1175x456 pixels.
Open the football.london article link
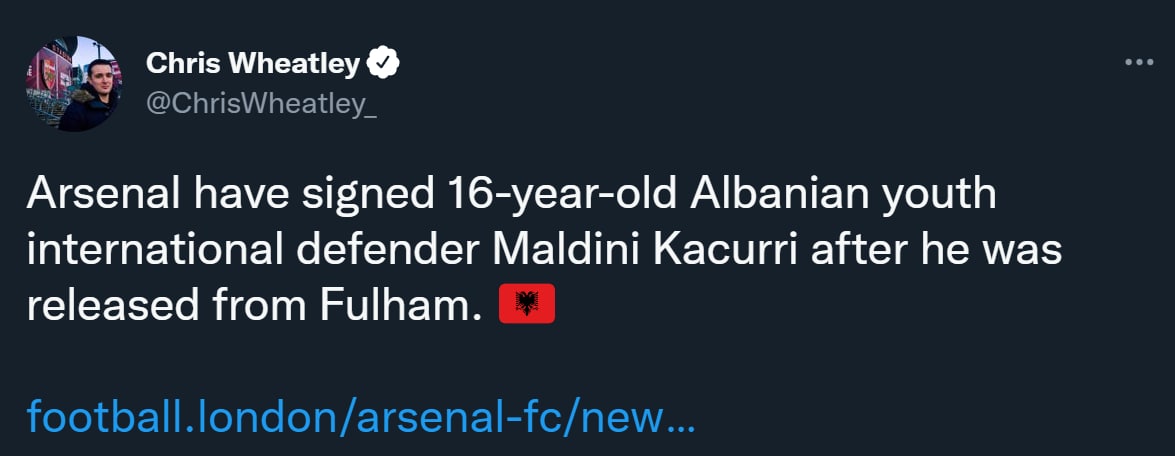click(360, 416)
